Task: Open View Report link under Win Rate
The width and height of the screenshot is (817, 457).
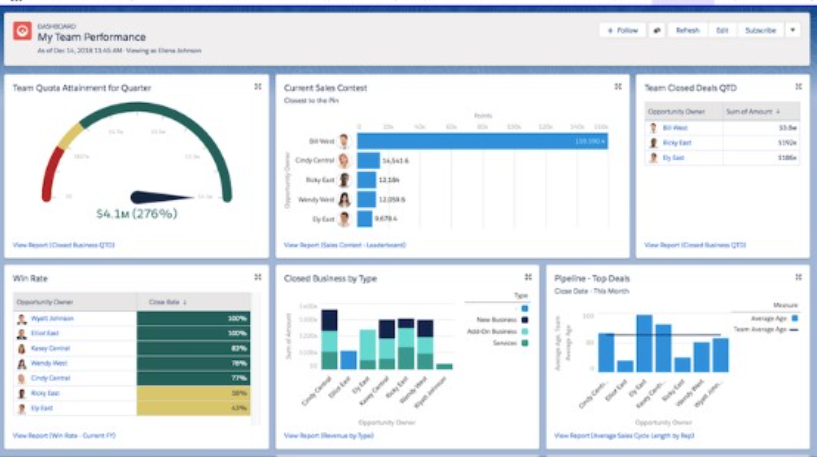Action: [x=65, y=436]
